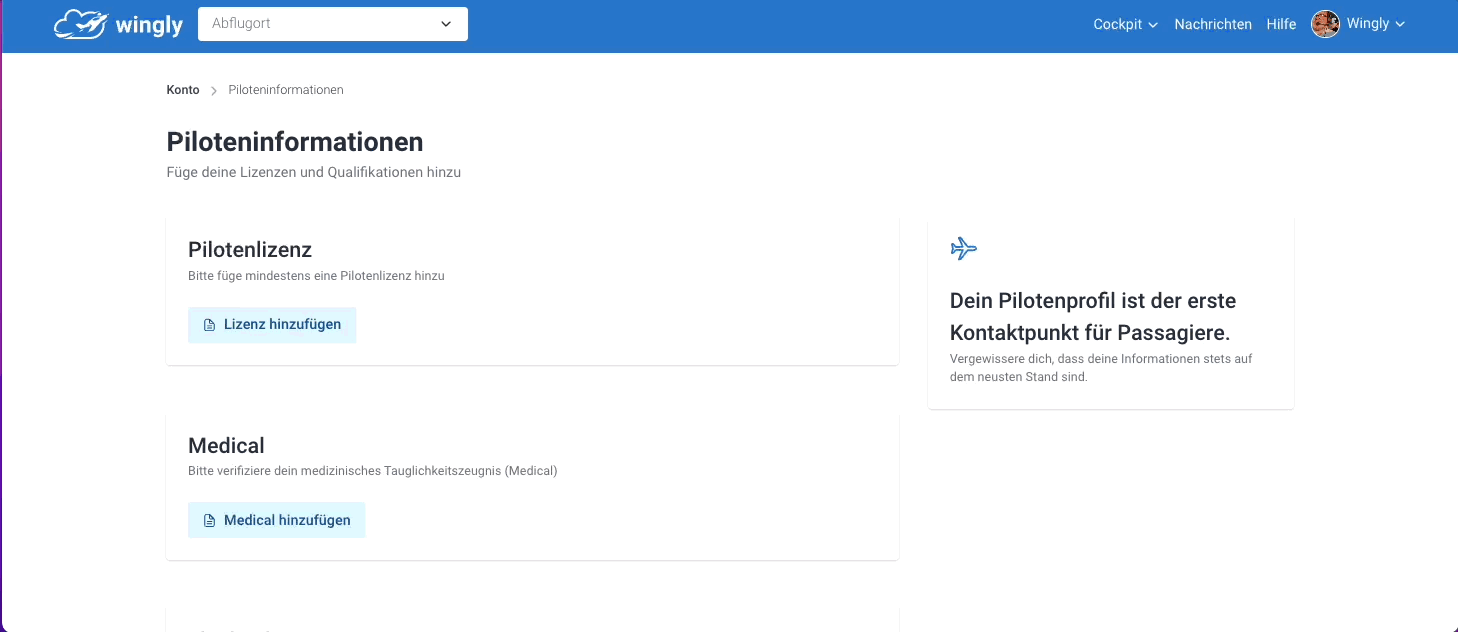Click the blue airplane icon in info card
This screenshot has width=1458, height=632.
coord(963,248)
